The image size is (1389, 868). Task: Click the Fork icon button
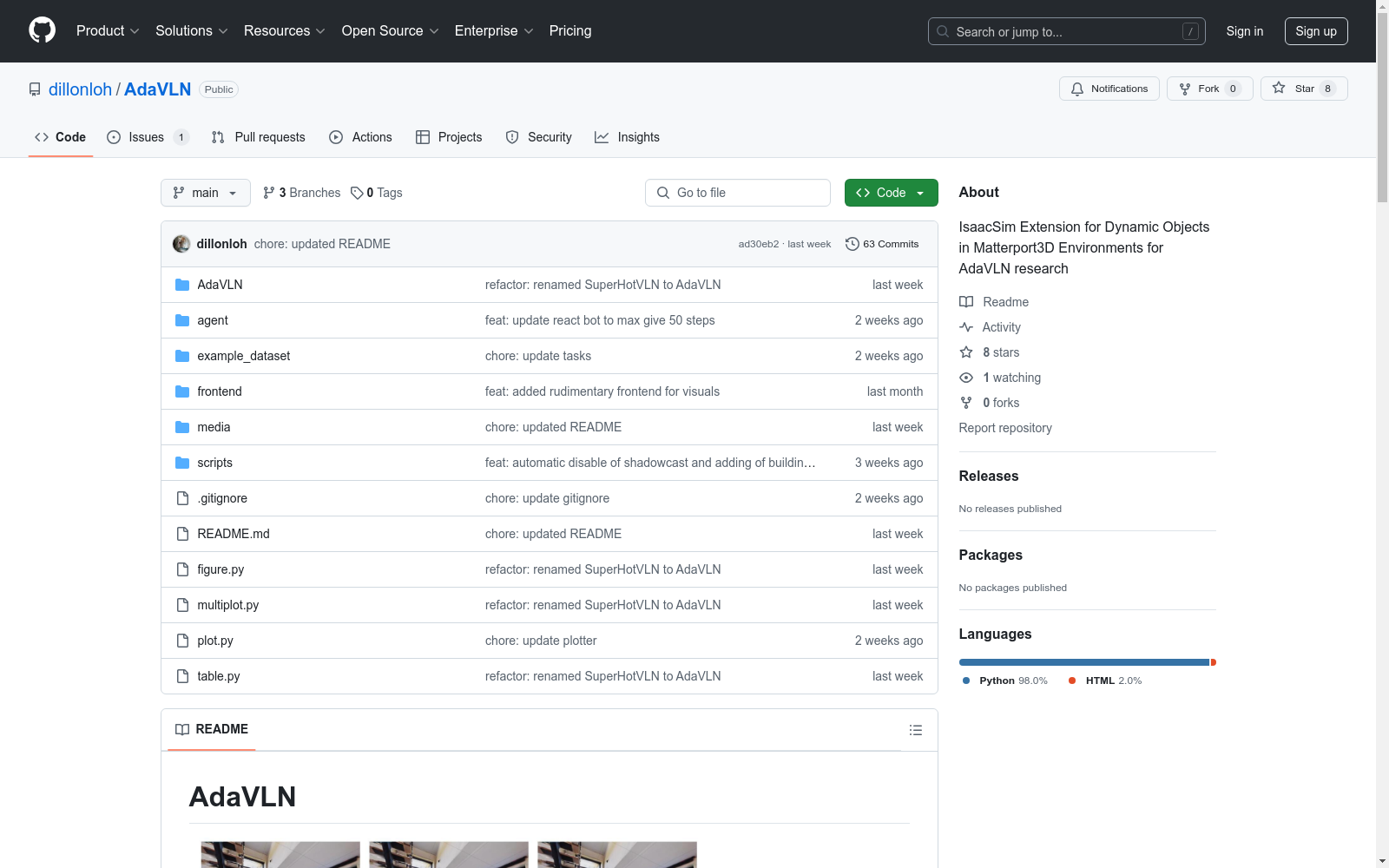[1209, 89]
